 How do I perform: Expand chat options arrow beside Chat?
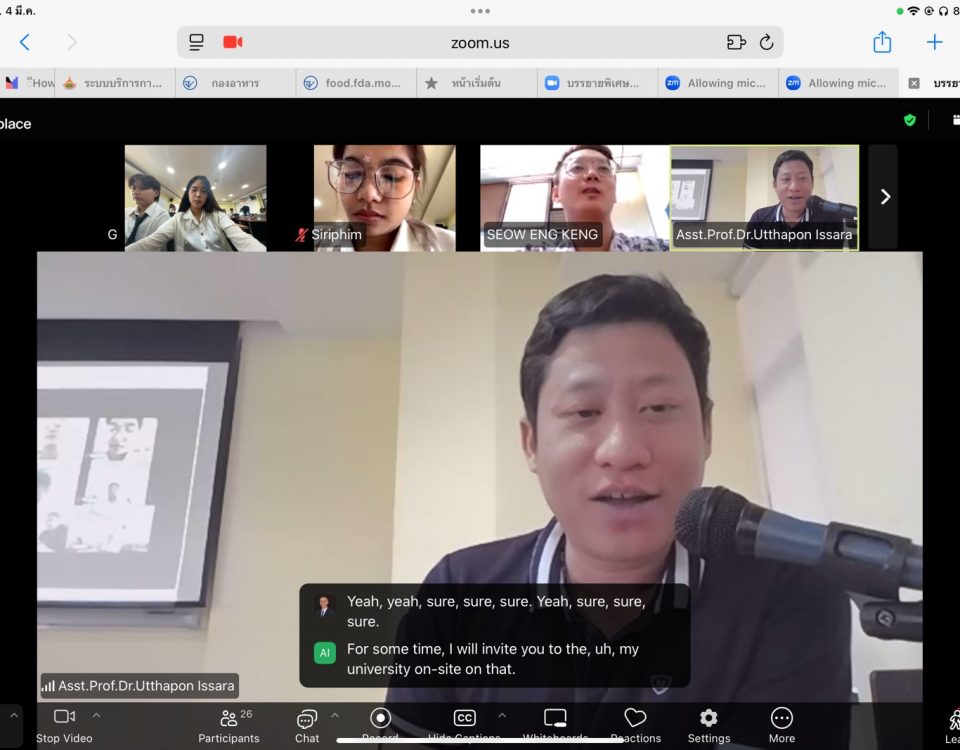coord(335,715)
